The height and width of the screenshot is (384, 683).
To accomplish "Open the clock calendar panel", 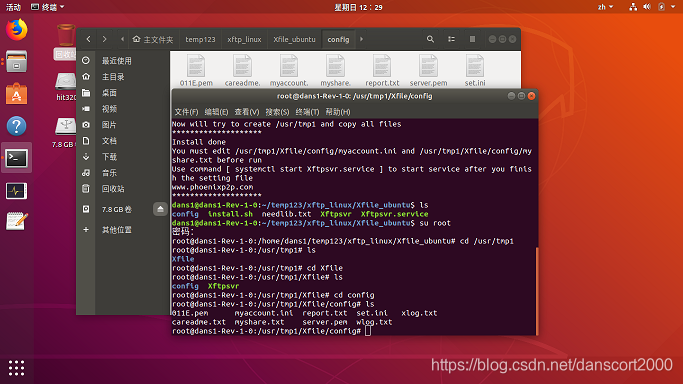I will point(358,7).
